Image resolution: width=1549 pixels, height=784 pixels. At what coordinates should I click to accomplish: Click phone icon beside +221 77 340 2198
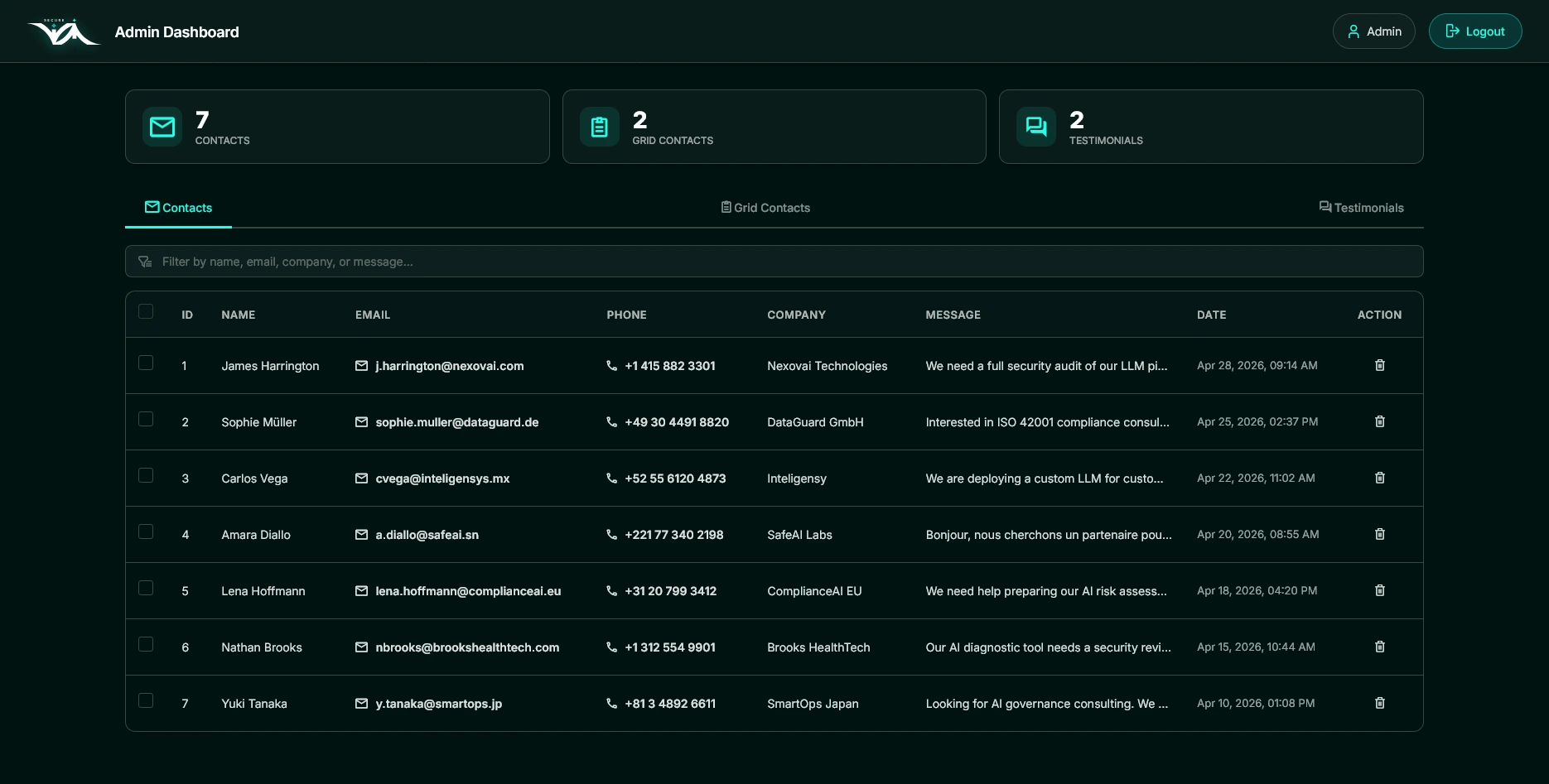point(612,535)
